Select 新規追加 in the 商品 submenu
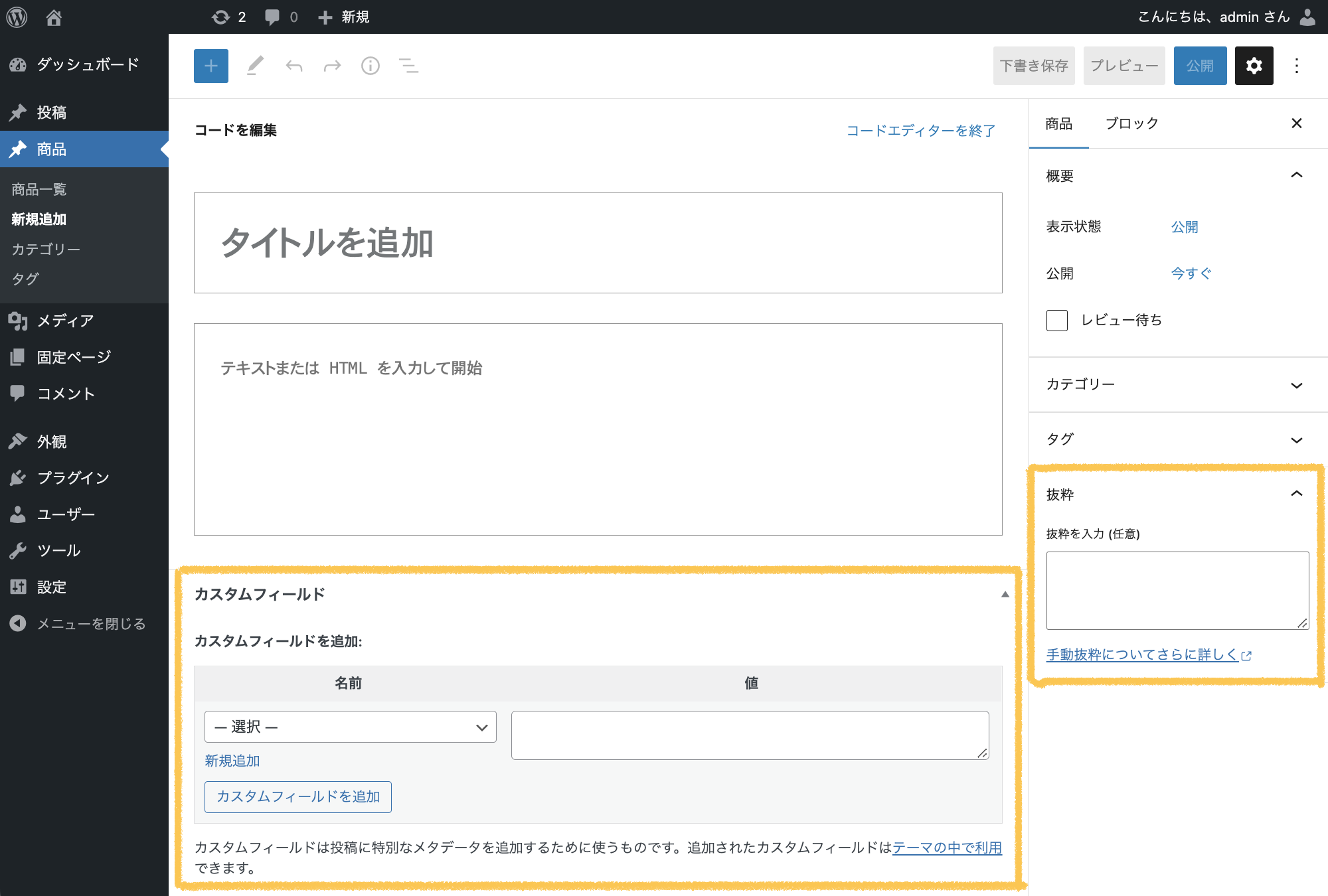The width and height of the screenshot is (1328, 896). point(39,220)
